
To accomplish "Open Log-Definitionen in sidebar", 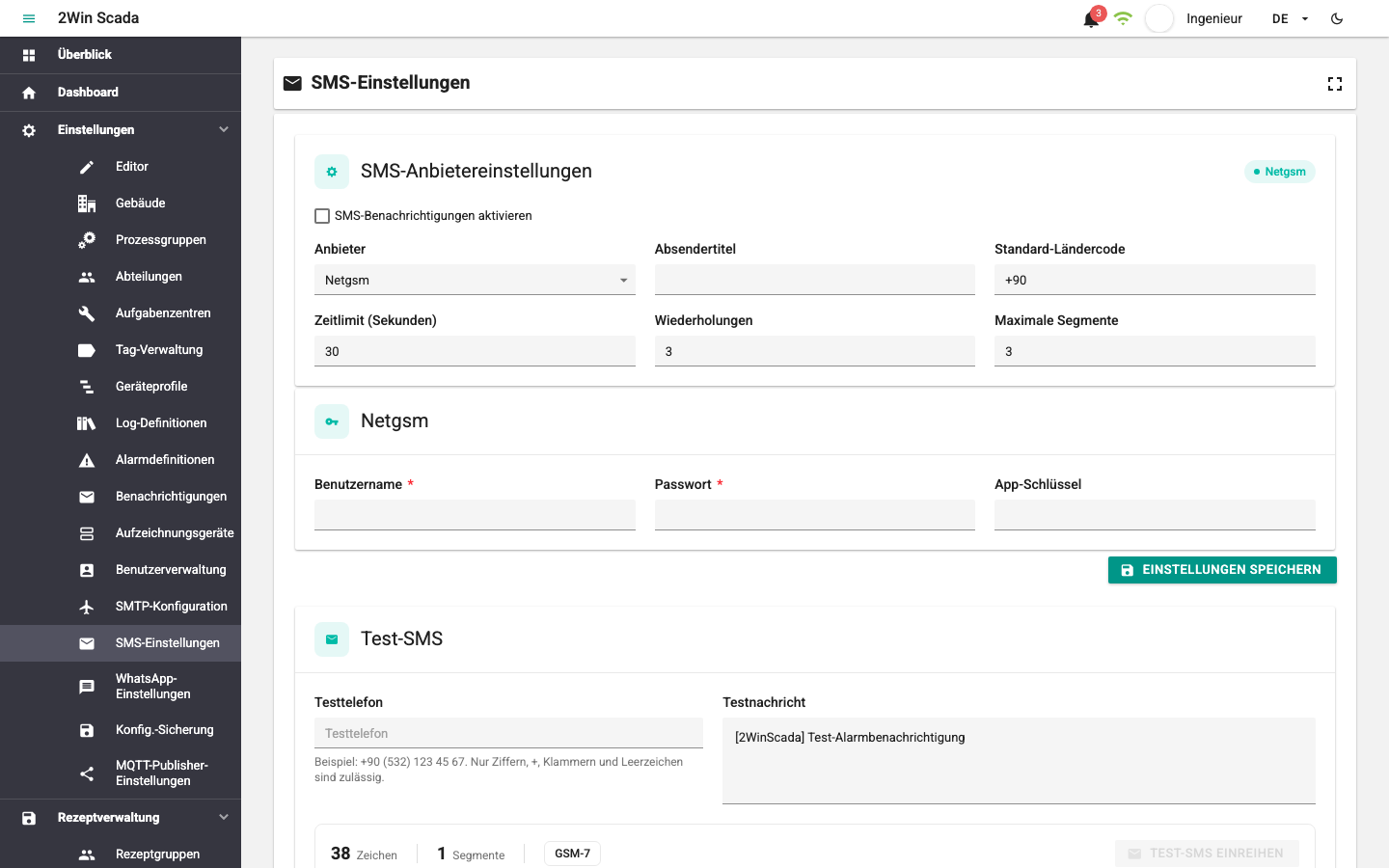I will [x=121, y=423].
